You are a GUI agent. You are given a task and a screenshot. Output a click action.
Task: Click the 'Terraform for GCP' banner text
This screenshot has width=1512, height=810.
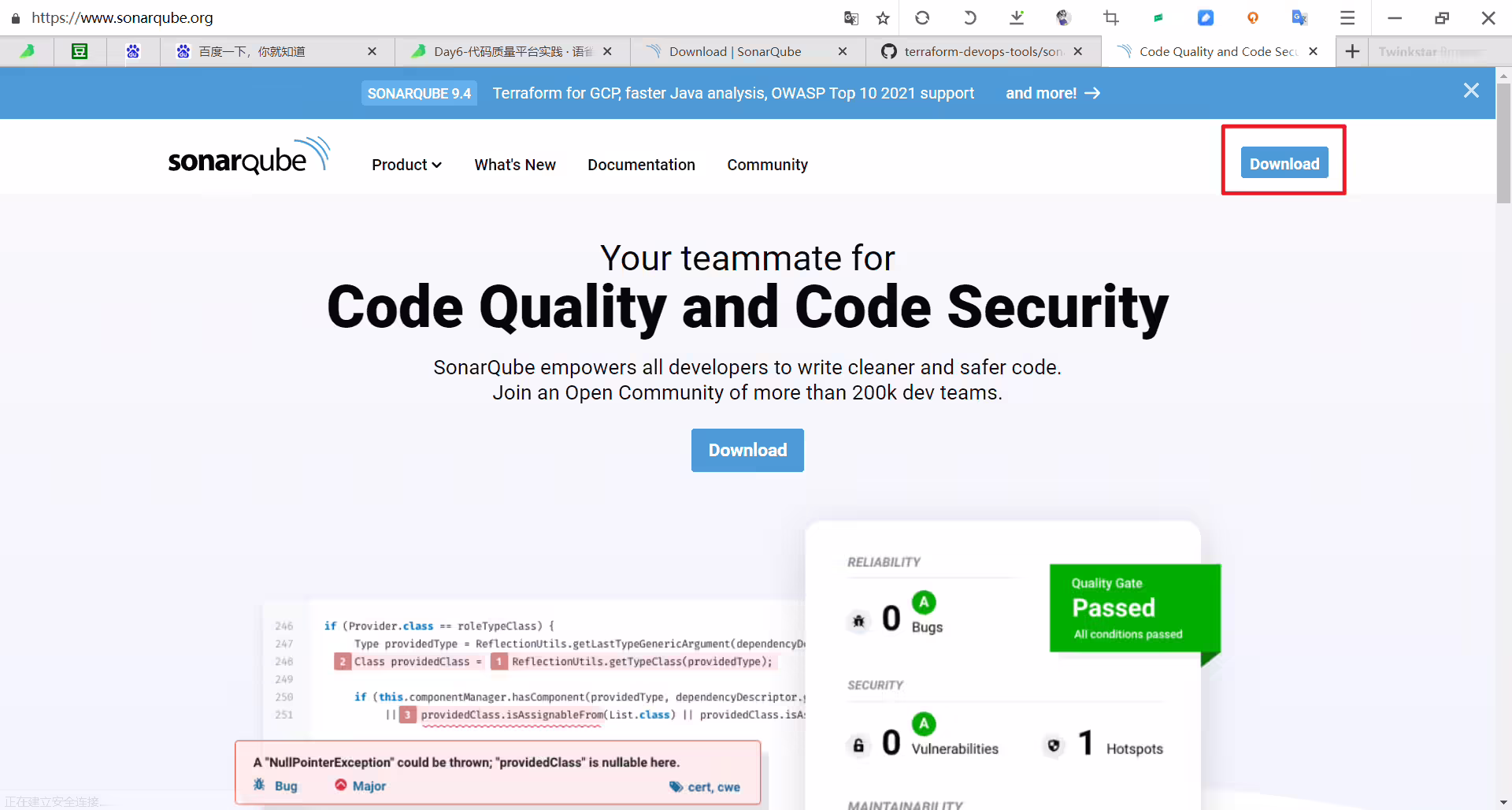point(733,93)
